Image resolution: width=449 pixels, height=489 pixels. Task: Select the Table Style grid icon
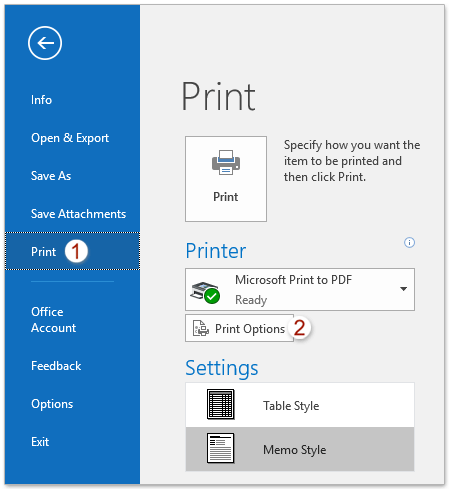click(x=220, y=404)
